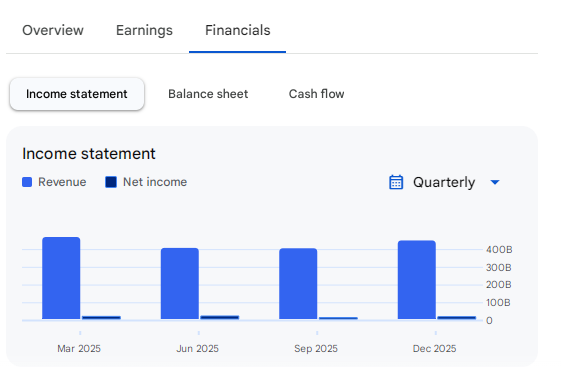Click the Income statement chart heading
561x374 pixels.
(89, 154)
